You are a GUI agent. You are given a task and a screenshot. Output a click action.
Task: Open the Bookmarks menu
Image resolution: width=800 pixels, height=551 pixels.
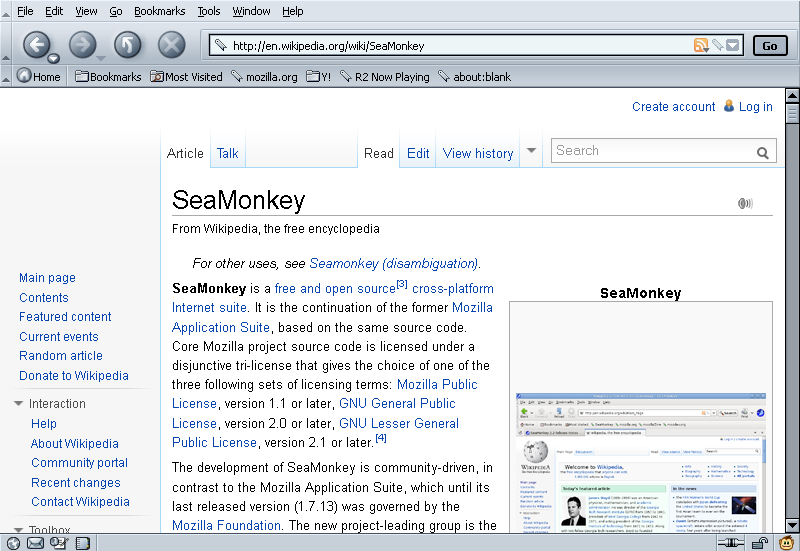click(159, 11)
